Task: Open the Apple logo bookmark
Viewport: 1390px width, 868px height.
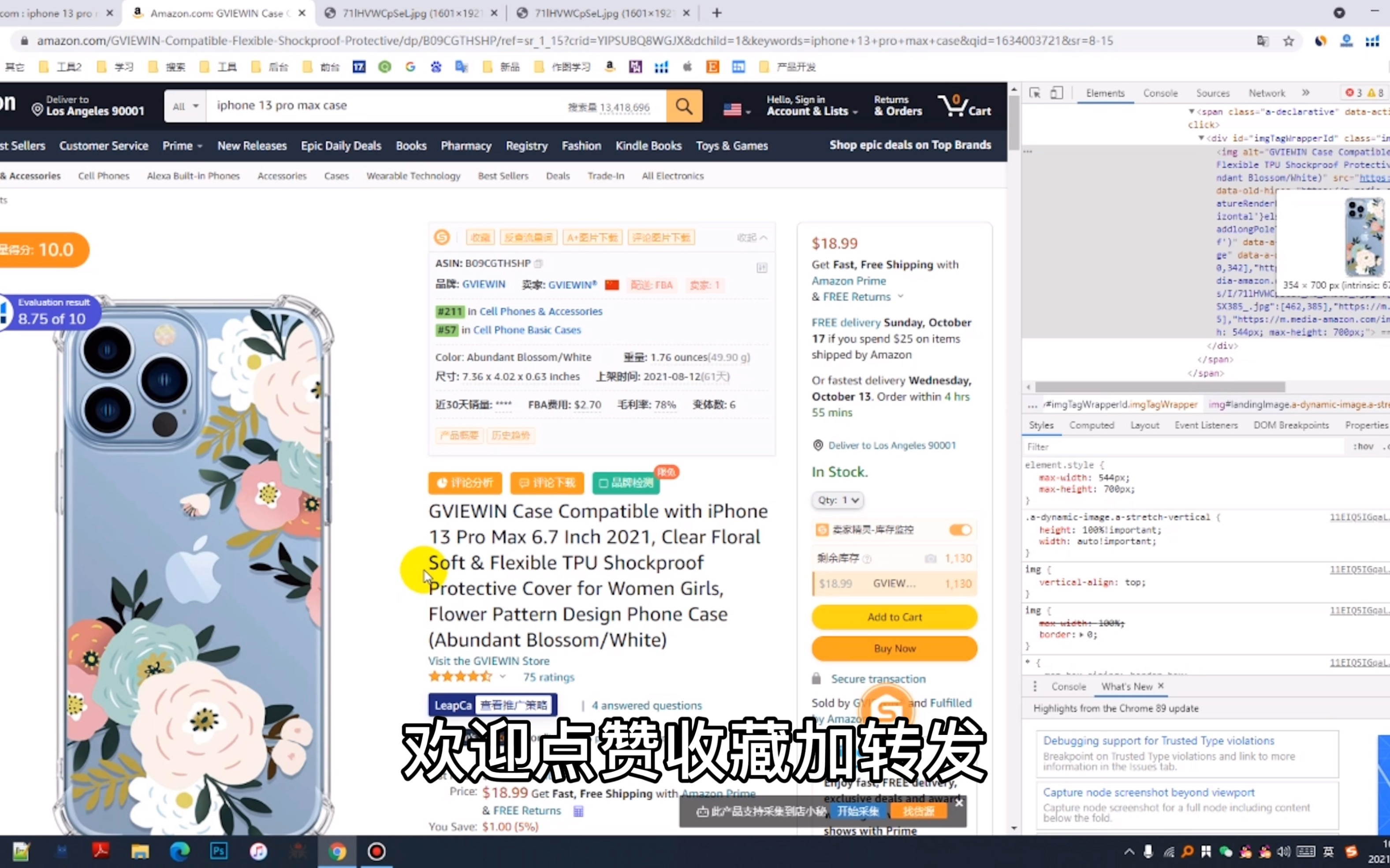Action: (x=687, y=67)
